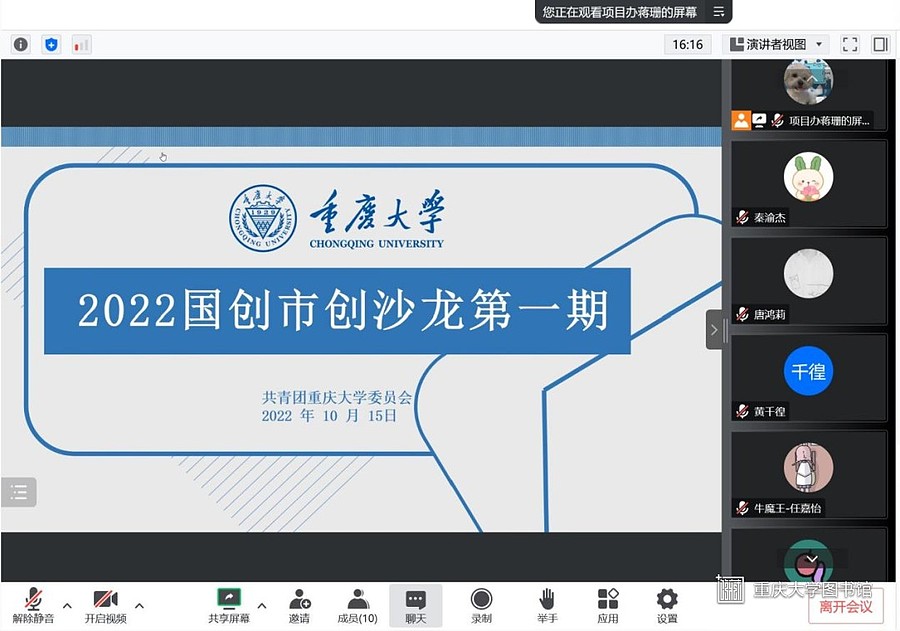Click the slide date 2022 年 10 月 15日
The height and width of the screenshot is (631, 900).
329,416
